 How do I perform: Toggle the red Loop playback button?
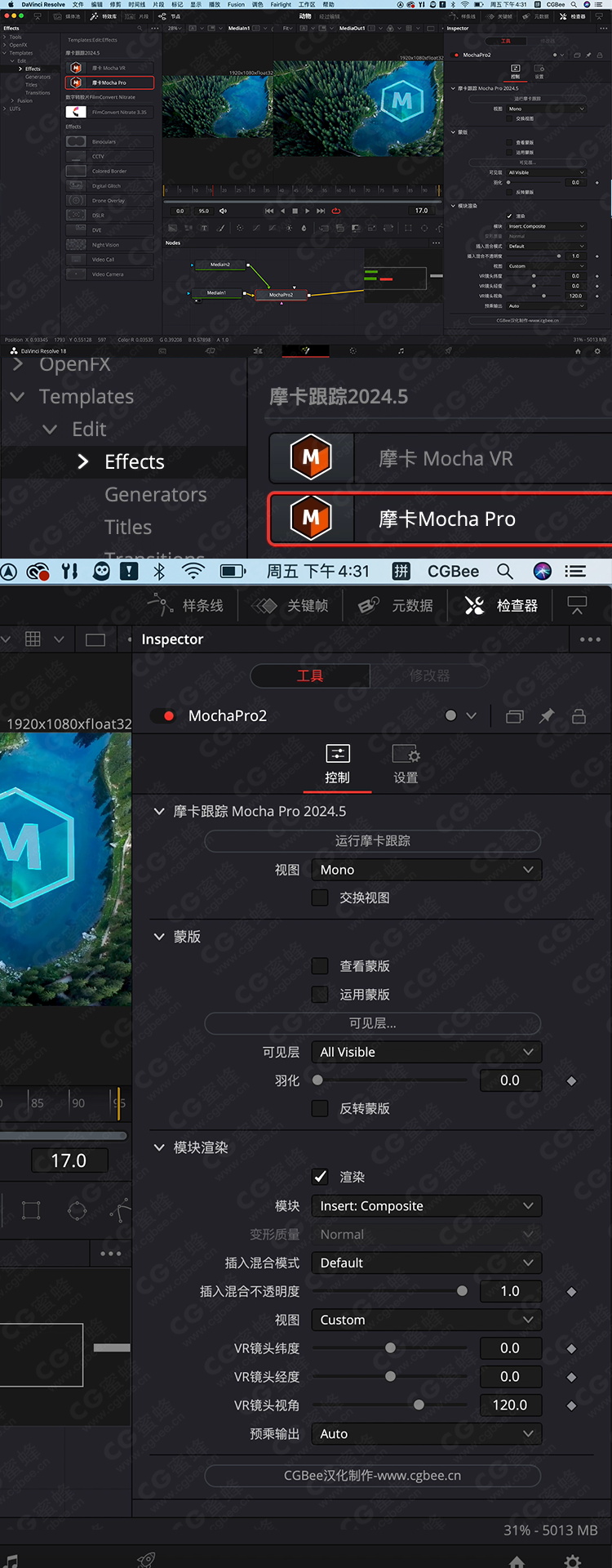point(335,211)
